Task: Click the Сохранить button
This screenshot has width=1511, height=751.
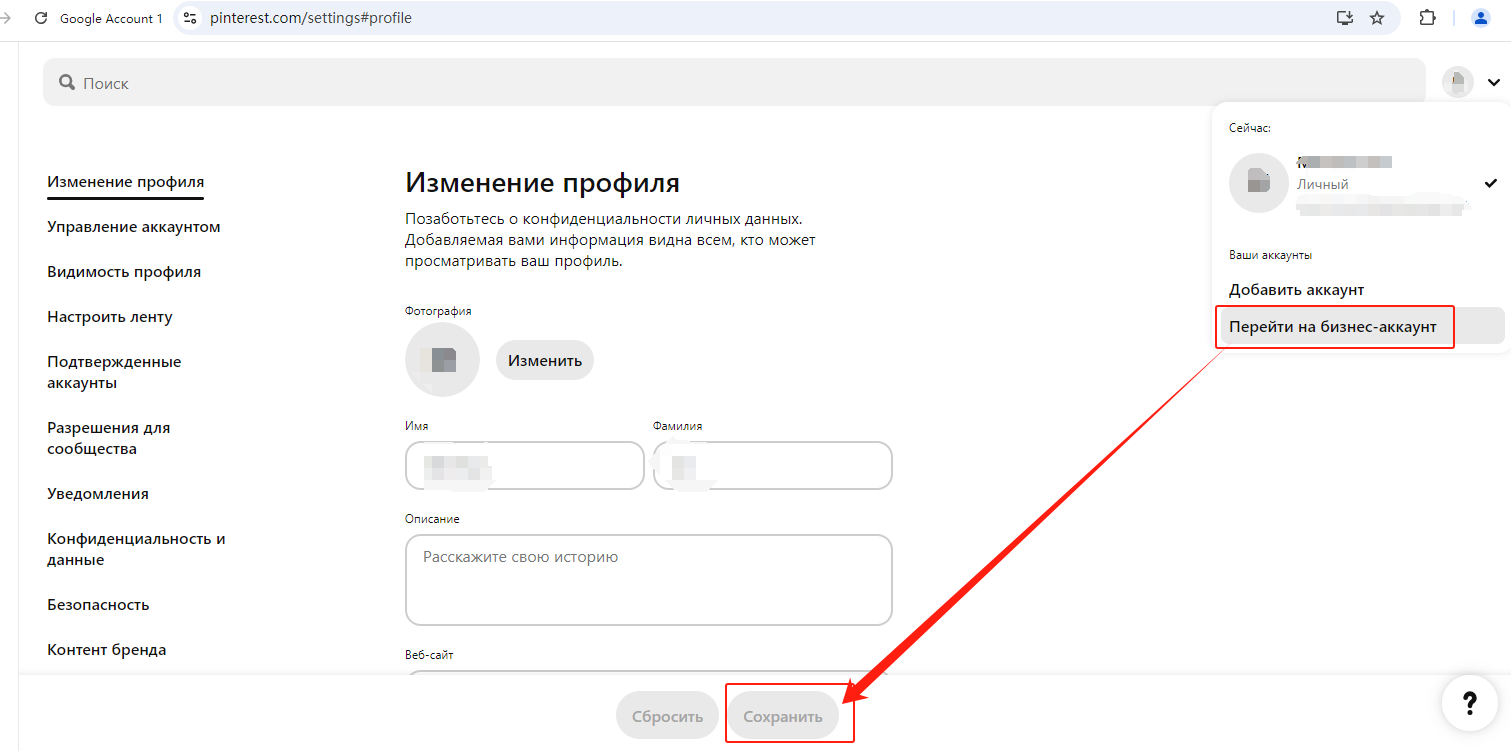Action: click(783, 716)
